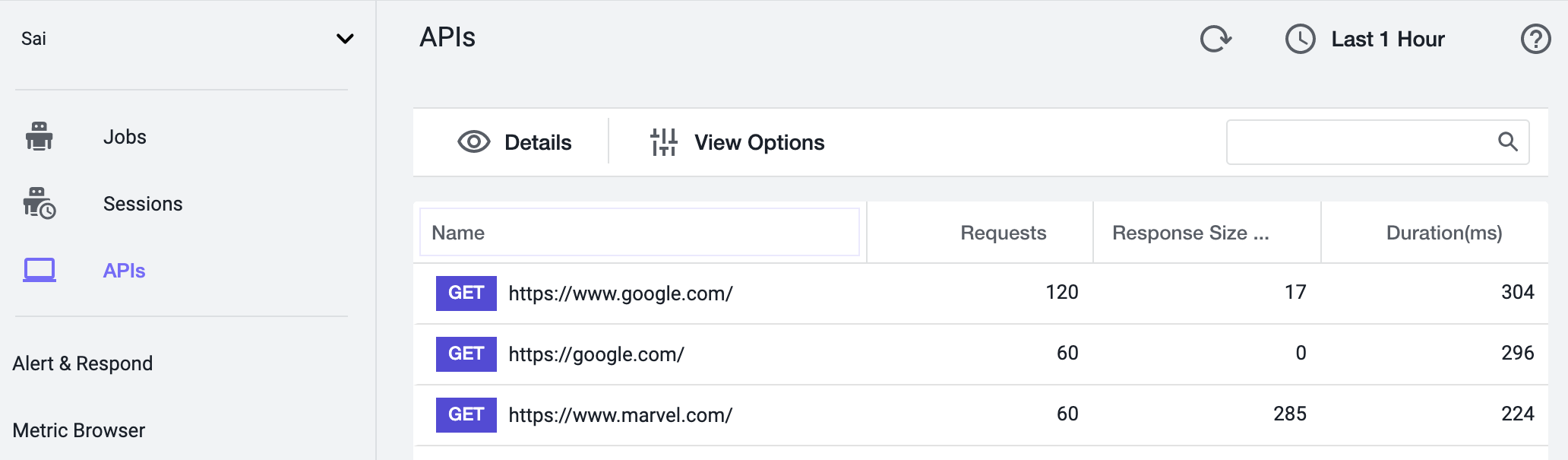Click the Jobs robot icon
Image resolution: width=1568 pixels, height=460 pixels.
39,136
